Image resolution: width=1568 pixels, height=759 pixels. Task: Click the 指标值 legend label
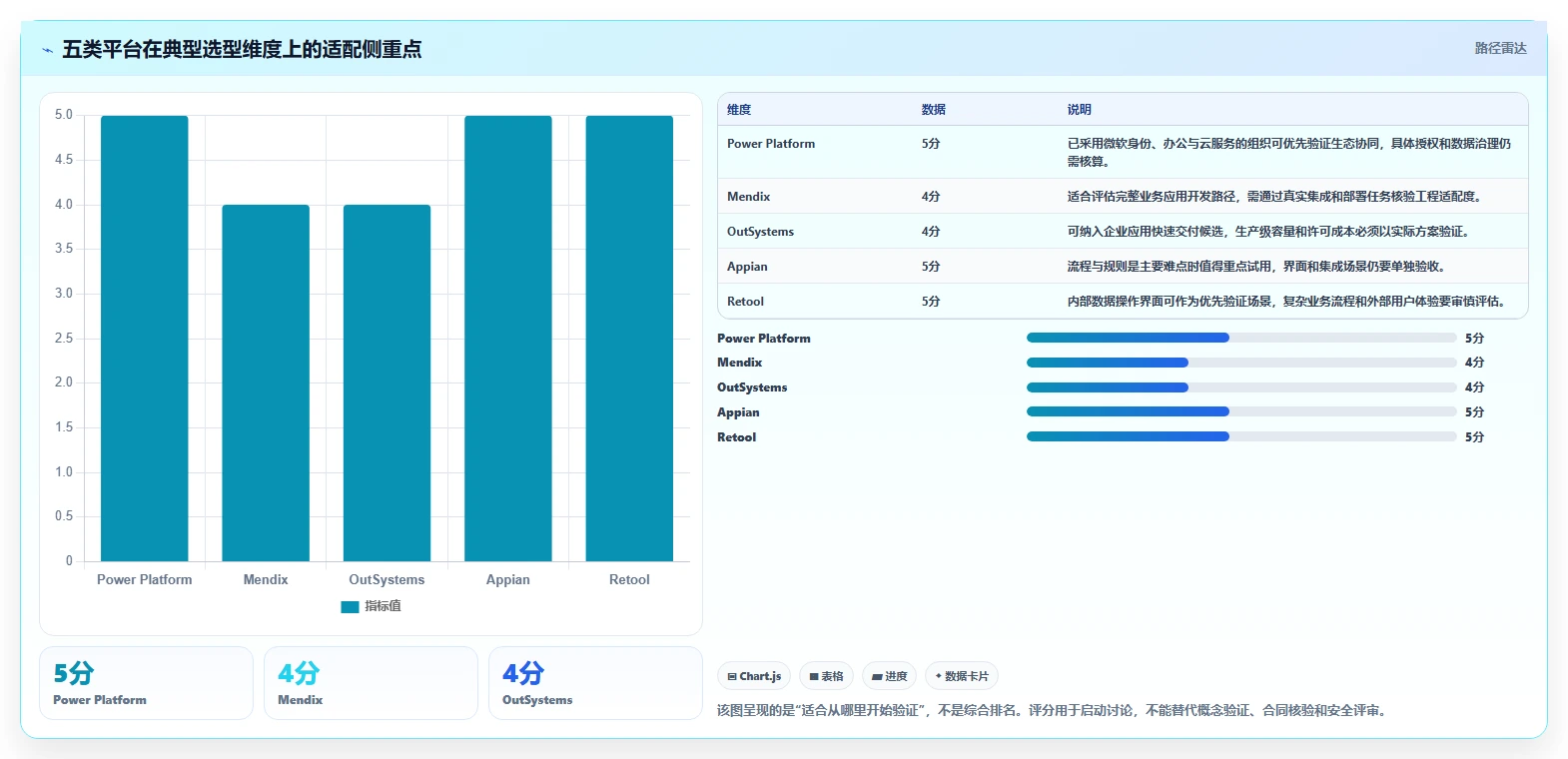(x=383, y=606)
